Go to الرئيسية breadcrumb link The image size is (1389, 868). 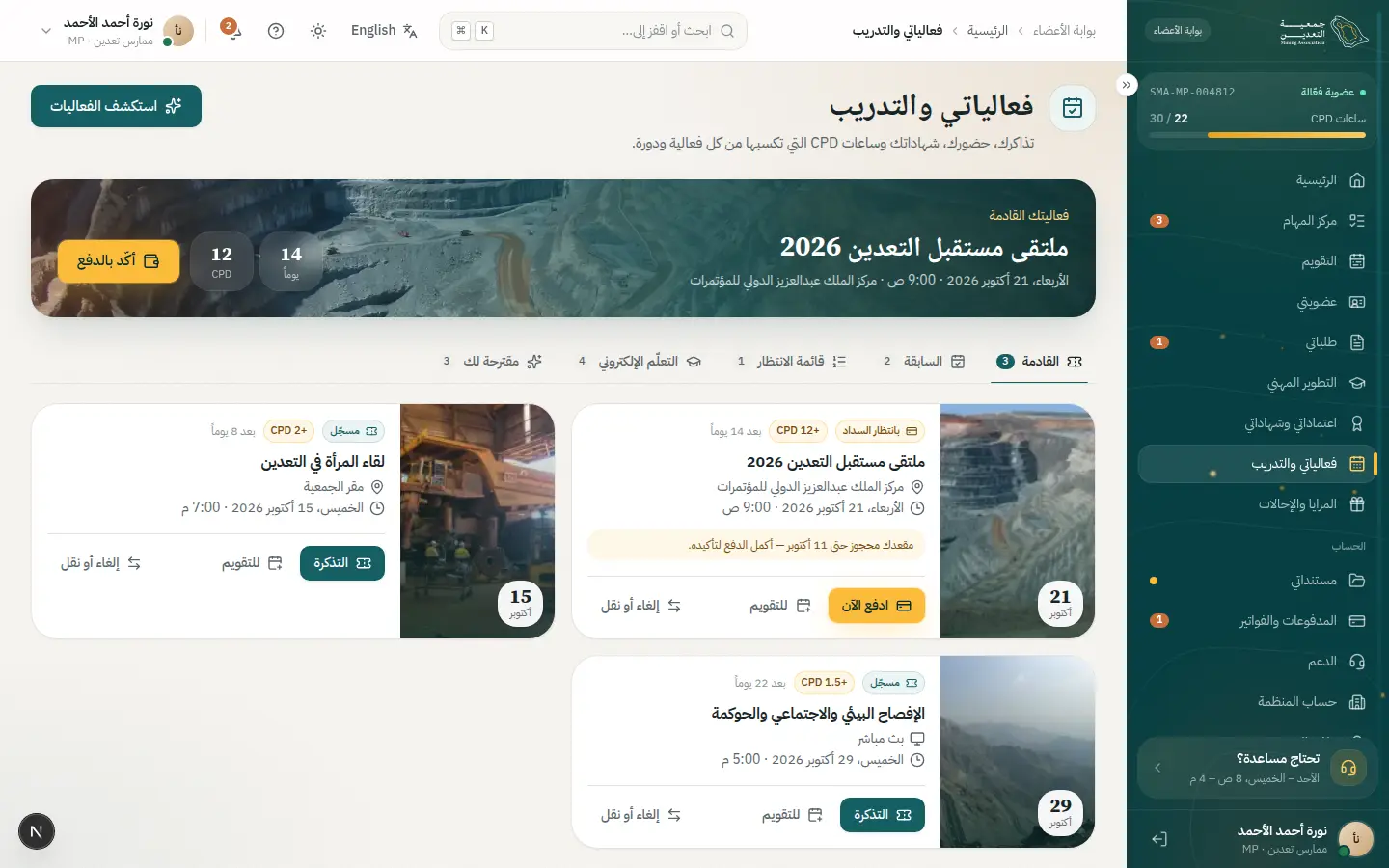pyautogui.click(x=988, y=31)
